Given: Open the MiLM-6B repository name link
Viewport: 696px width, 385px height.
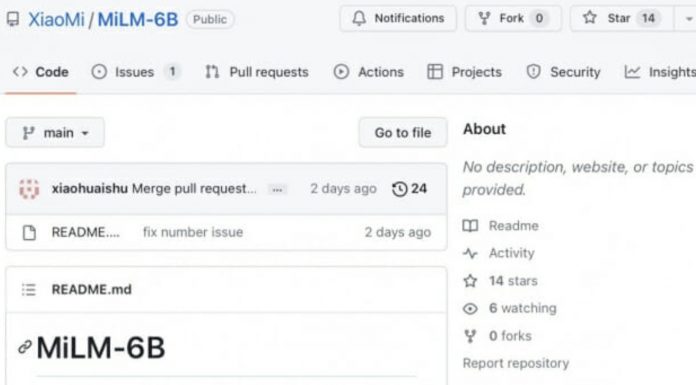Looking at the screenshot, I should point(138,20).
